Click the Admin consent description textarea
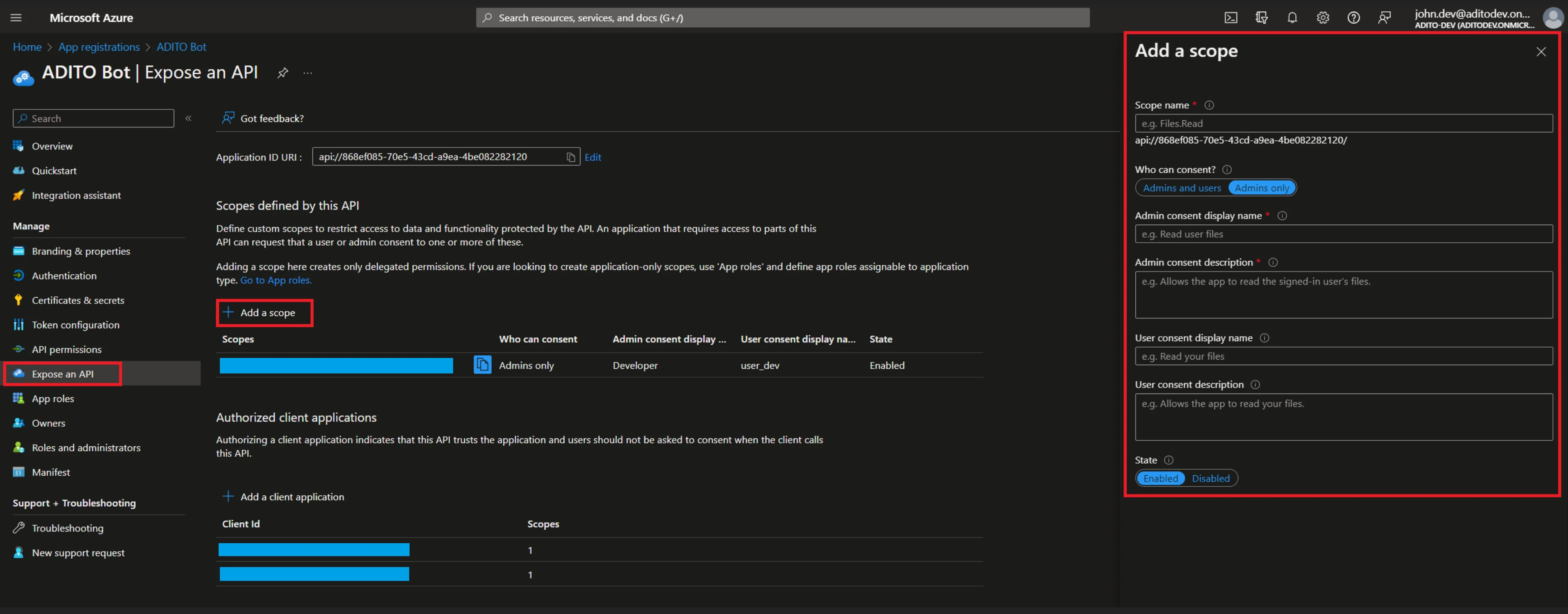This screenshot has height=614, width=1568. 1344,295
